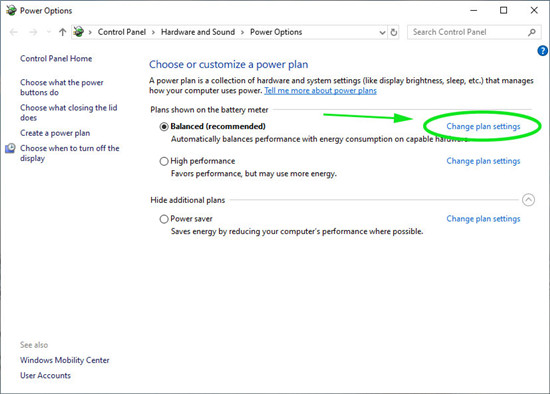Open the address bar history dropdown
Image resolution: width=550 pixels, height=394 pixels.
[x=382, y=33]
